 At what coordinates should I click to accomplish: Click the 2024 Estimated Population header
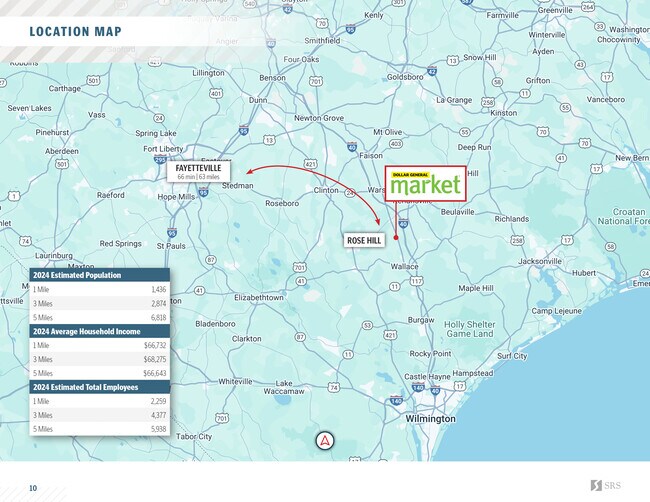[x=99, y=275]
